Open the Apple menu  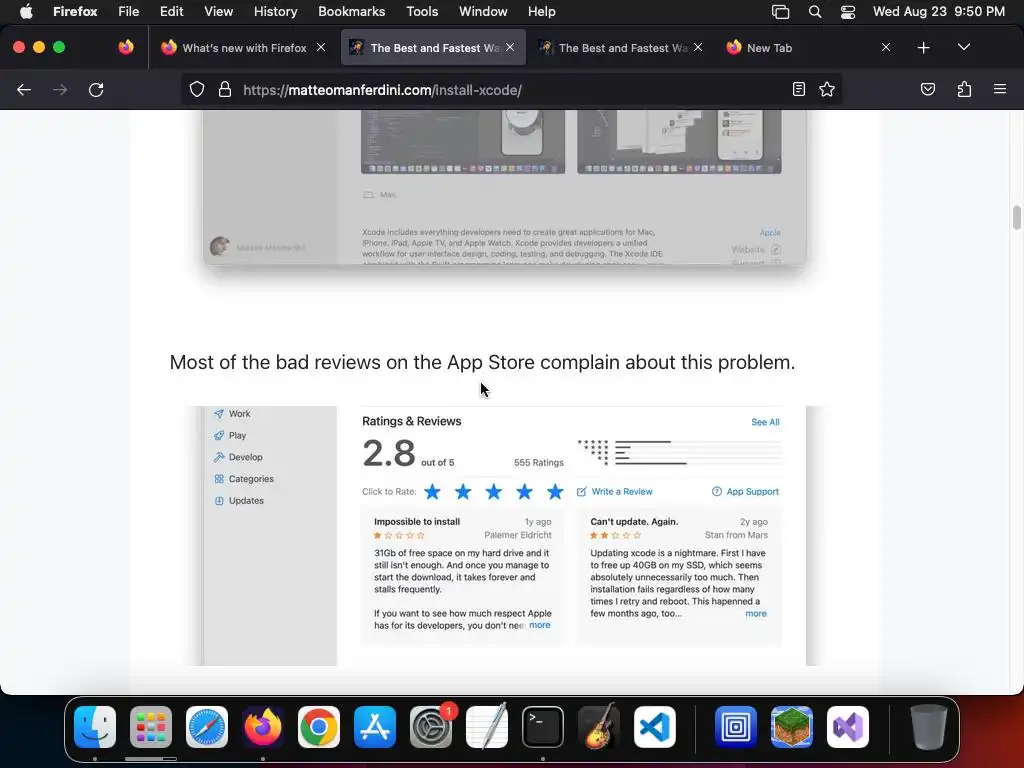(x=26, y=12)
